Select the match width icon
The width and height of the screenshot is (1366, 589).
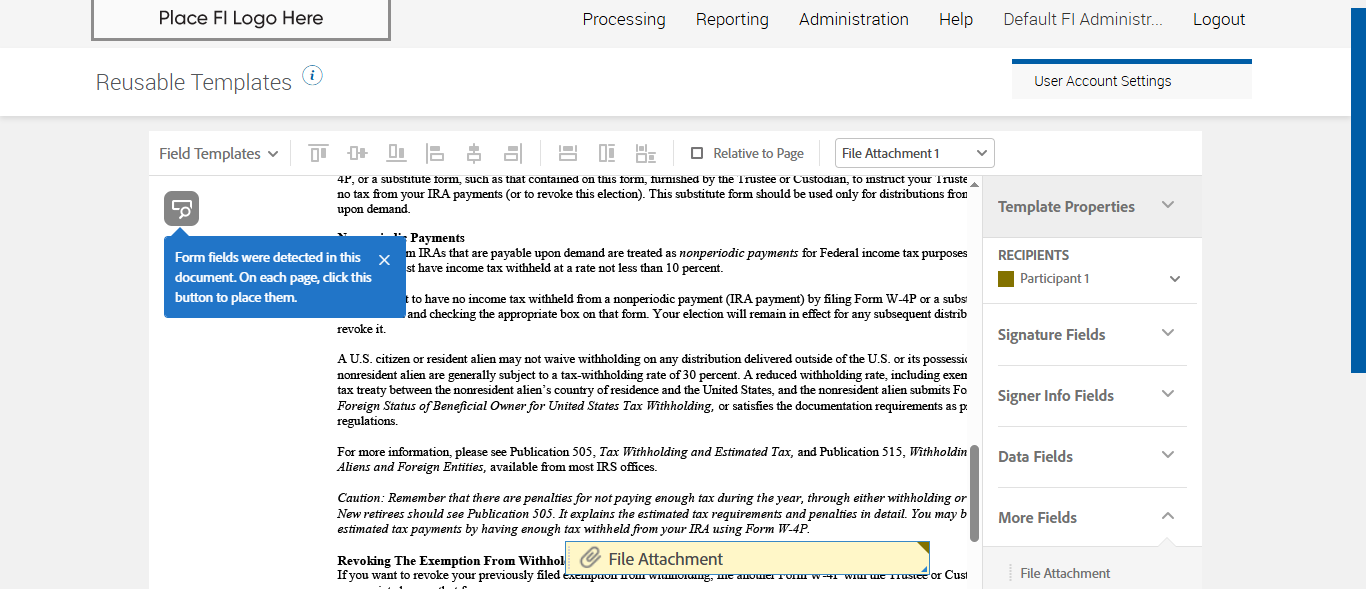pos(568,153)
